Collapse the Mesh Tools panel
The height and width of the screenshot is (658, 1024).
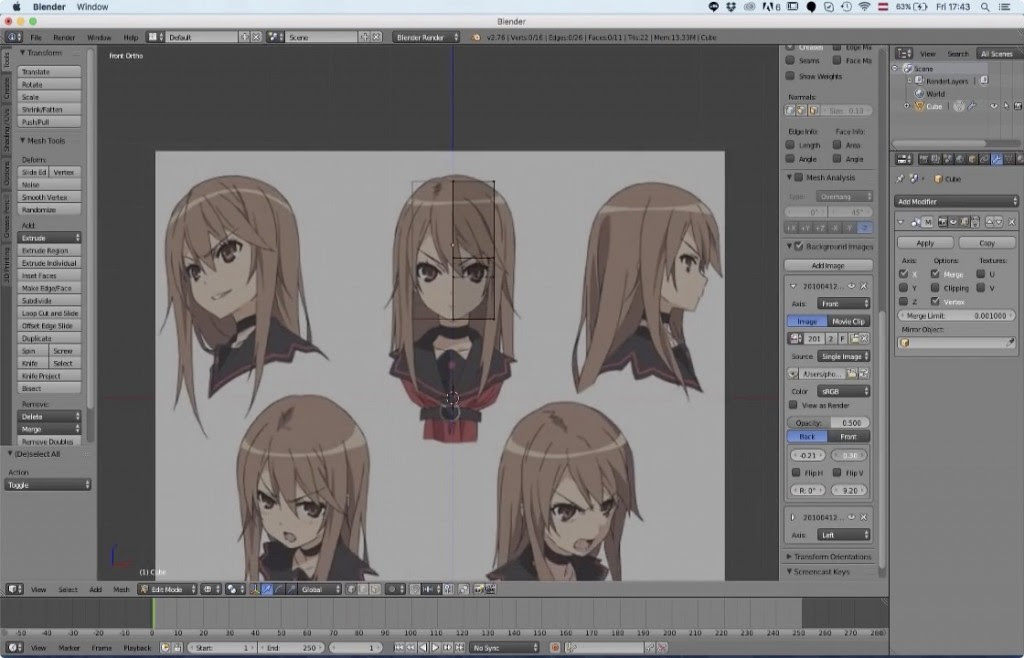click(x=42, y=140)
